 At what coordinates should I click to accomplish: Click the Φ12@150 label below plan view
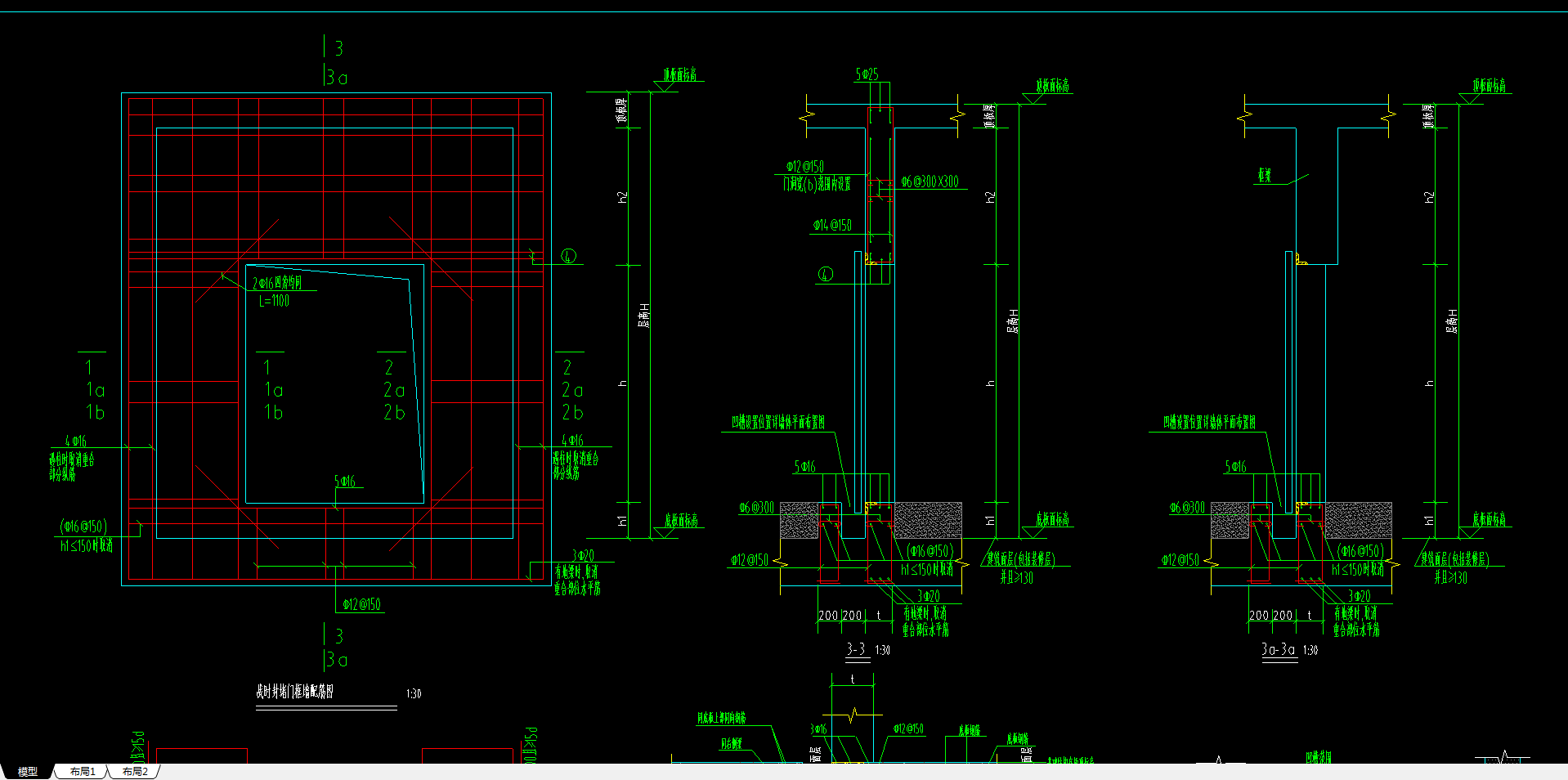tap(361, 605)
